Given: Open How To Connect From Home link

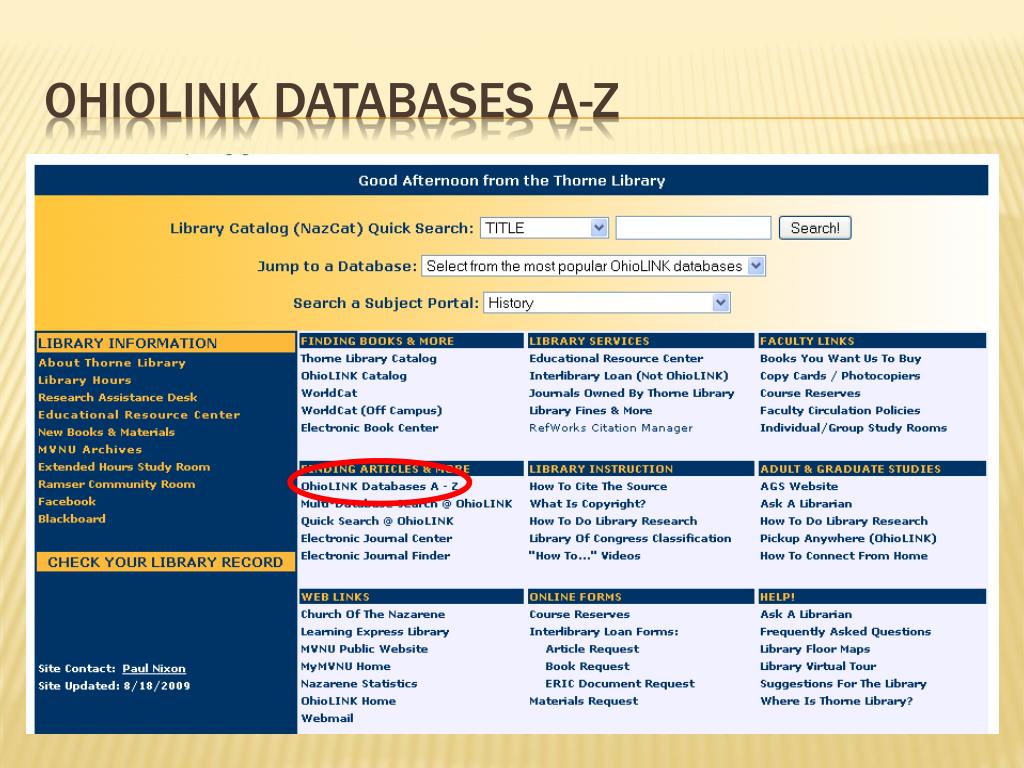Looking at the screenshot, I should (x=844, y=556).
